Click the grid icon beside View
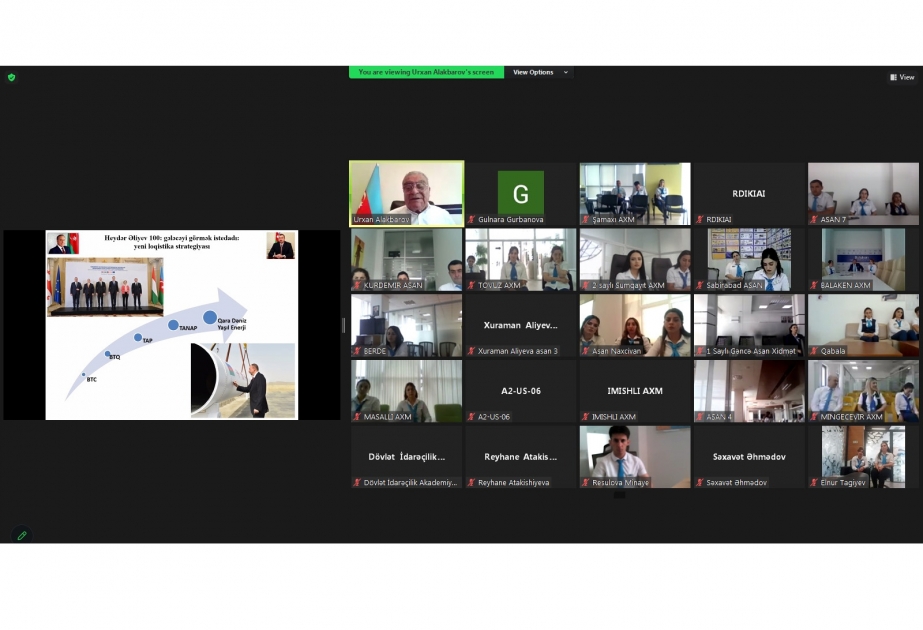The image size is (923, 630). [x=893, y=77]
